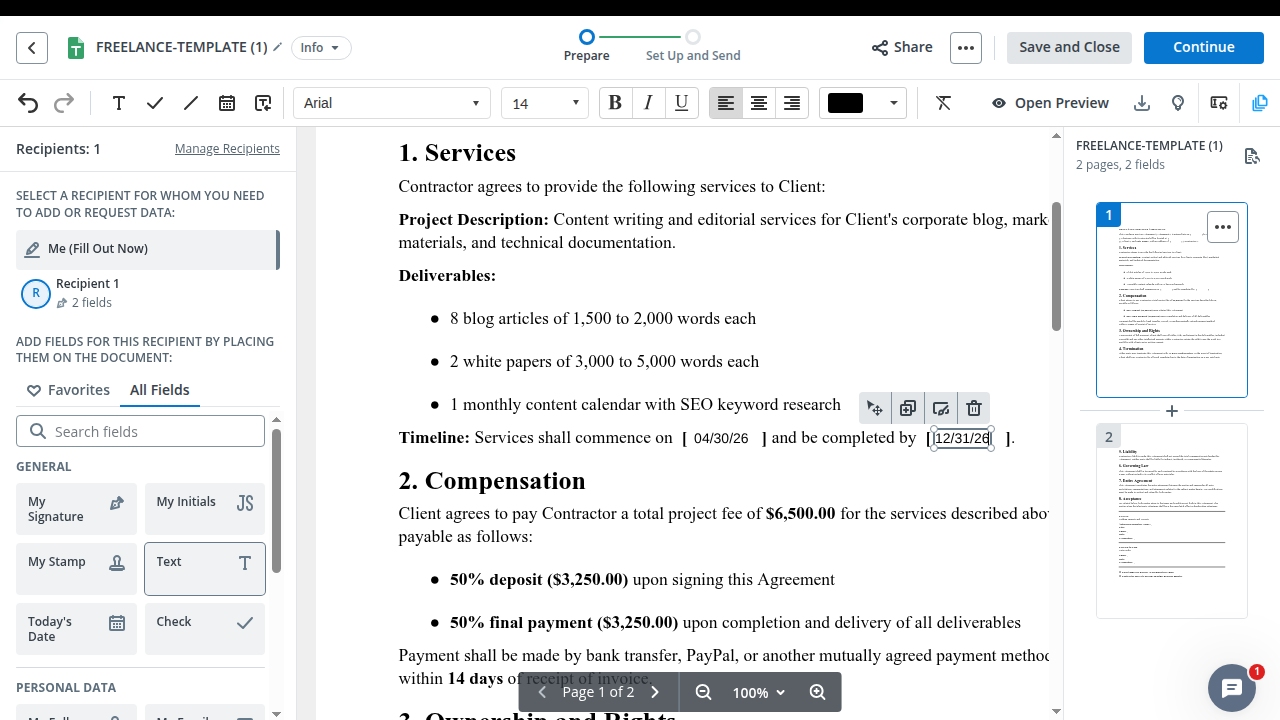Image resolution: width=1280 pixels, height=720 pixels.
Task: Click the Search fields input
Action: pyautogui.click(x=140, y=432)
